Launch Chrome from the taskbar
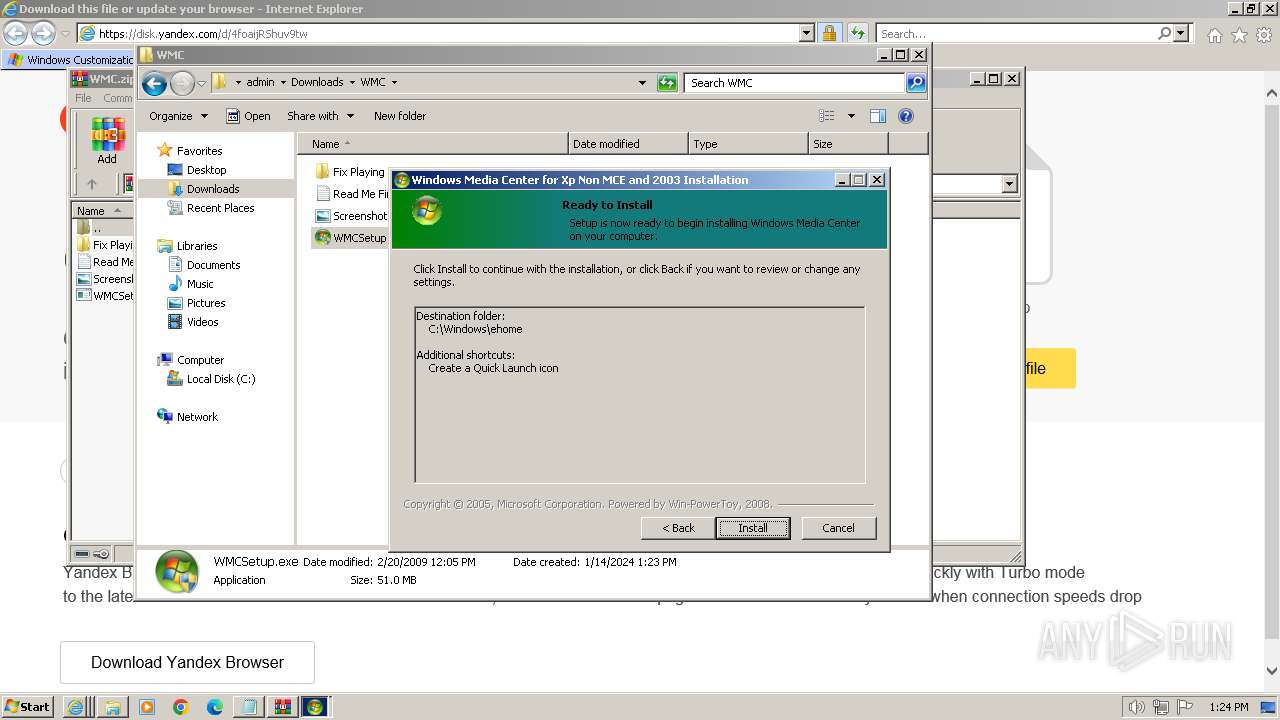Image resolution: width=1280 pixels, height=720 pixels. point(181,707)
